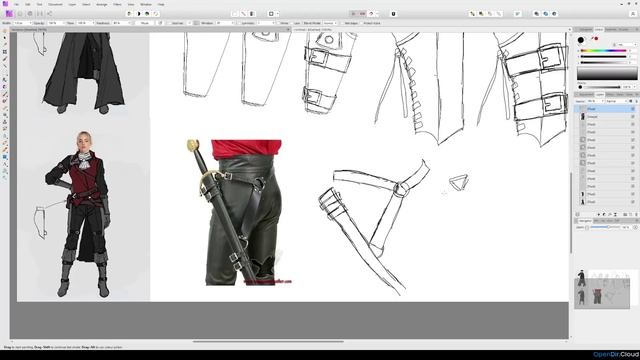Open the Quick Mask options arrow
The height and width of the screenshot is (360, 640).
[278, 14]
